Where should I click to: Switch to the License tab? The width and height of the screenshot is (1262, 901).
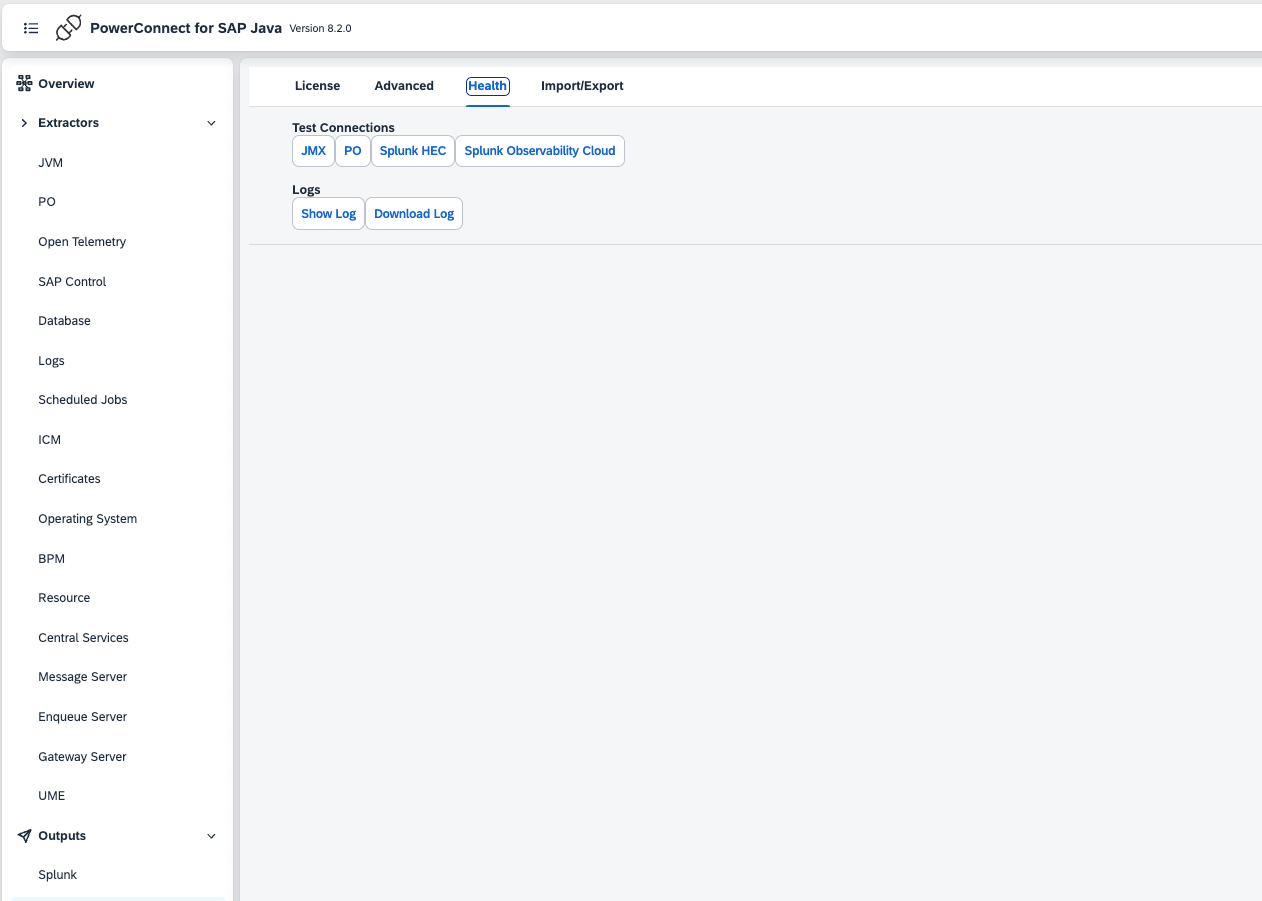(x=317, y=86)
